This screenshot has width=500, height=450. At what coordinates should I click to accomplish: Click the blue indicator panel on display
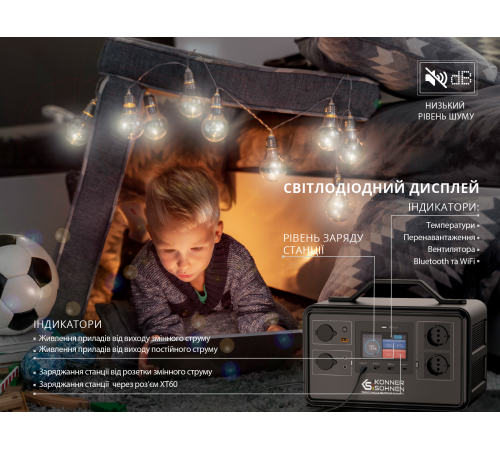[x=394, y=344]
